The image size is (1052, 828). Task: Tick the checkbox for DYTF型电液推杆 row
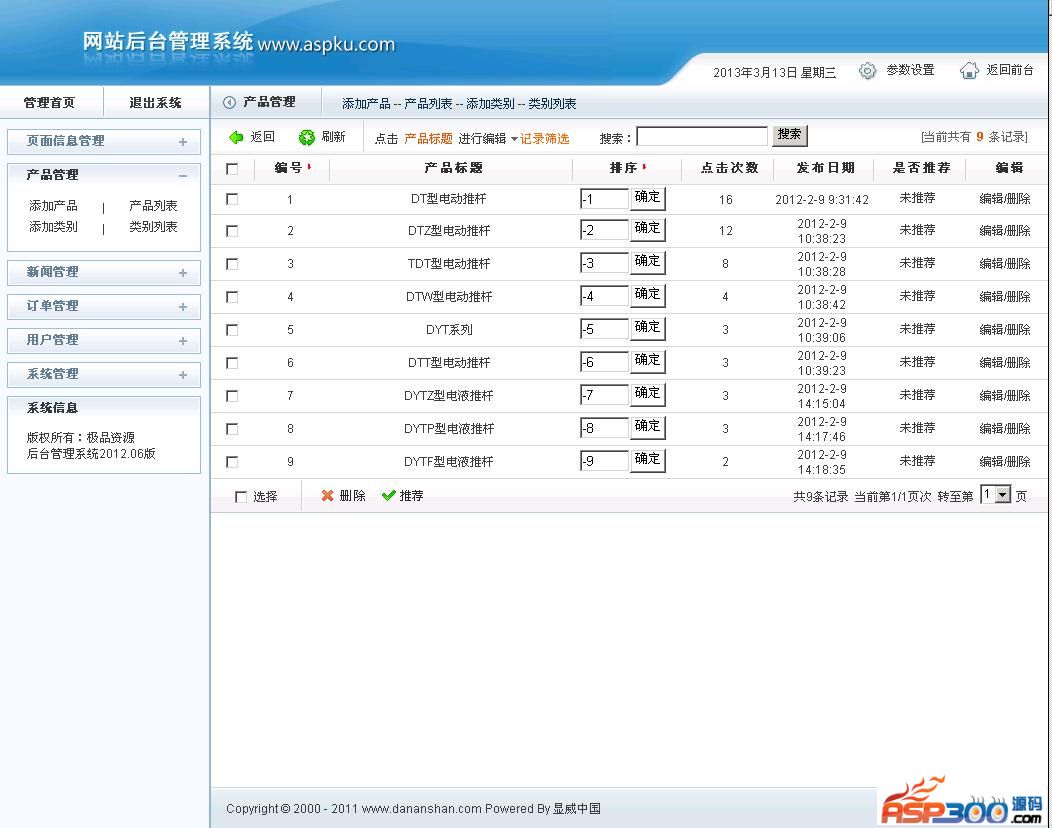pyautogui.click(x=232, y=462)
